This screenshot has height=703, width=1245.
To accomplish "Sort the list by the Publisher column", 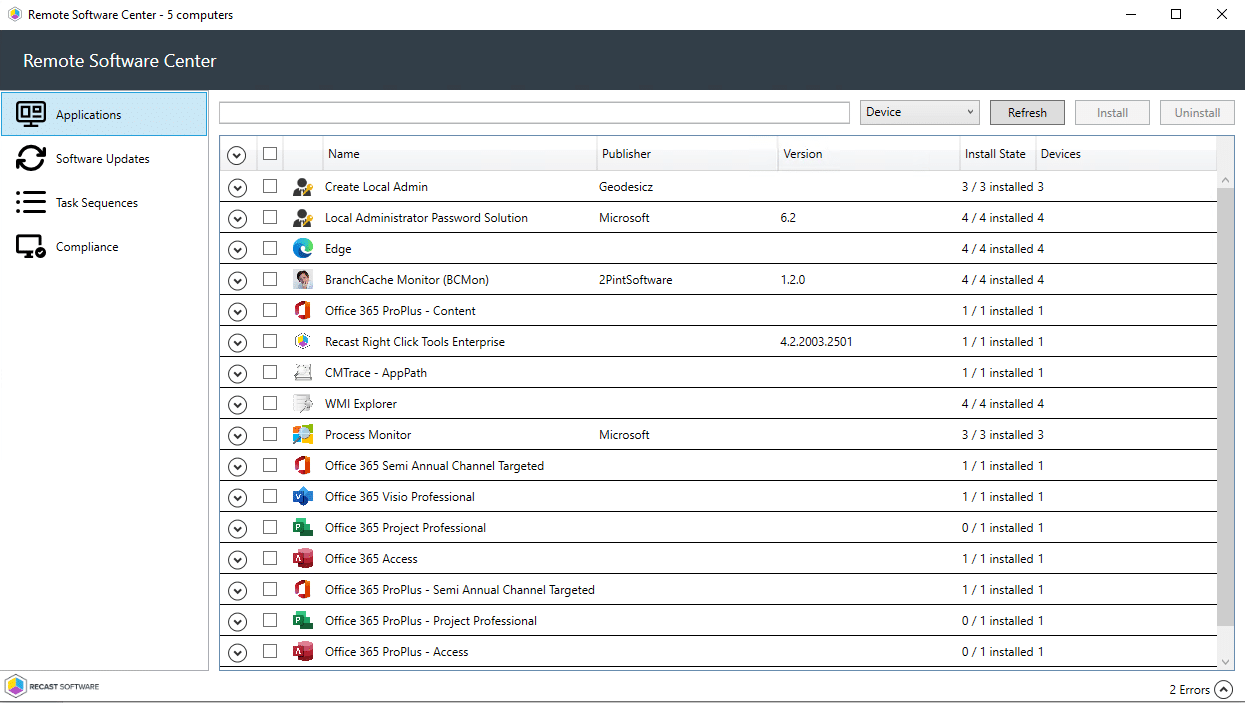I will pyautogui.click(x=627, y=154).
